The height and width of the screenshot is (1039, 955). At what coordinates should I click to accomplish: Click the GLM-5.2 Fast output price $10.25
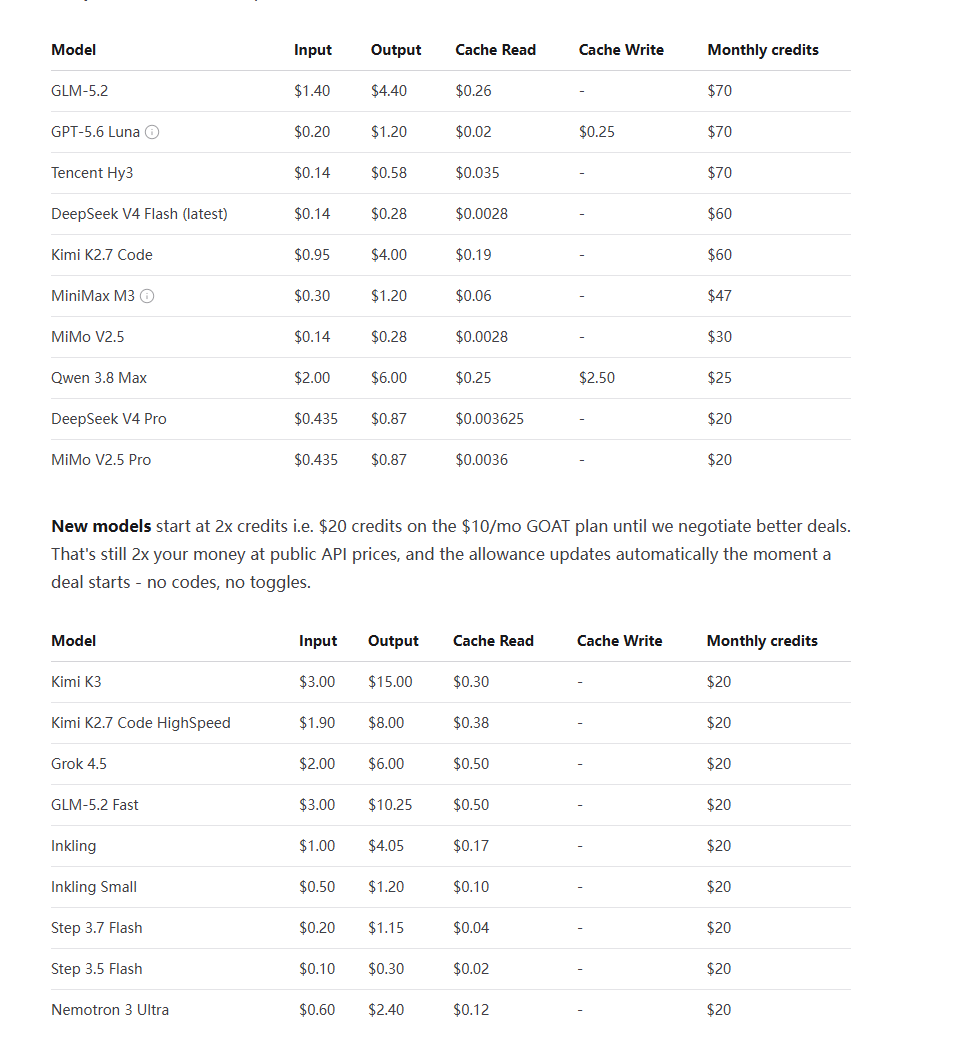[390, 805]
